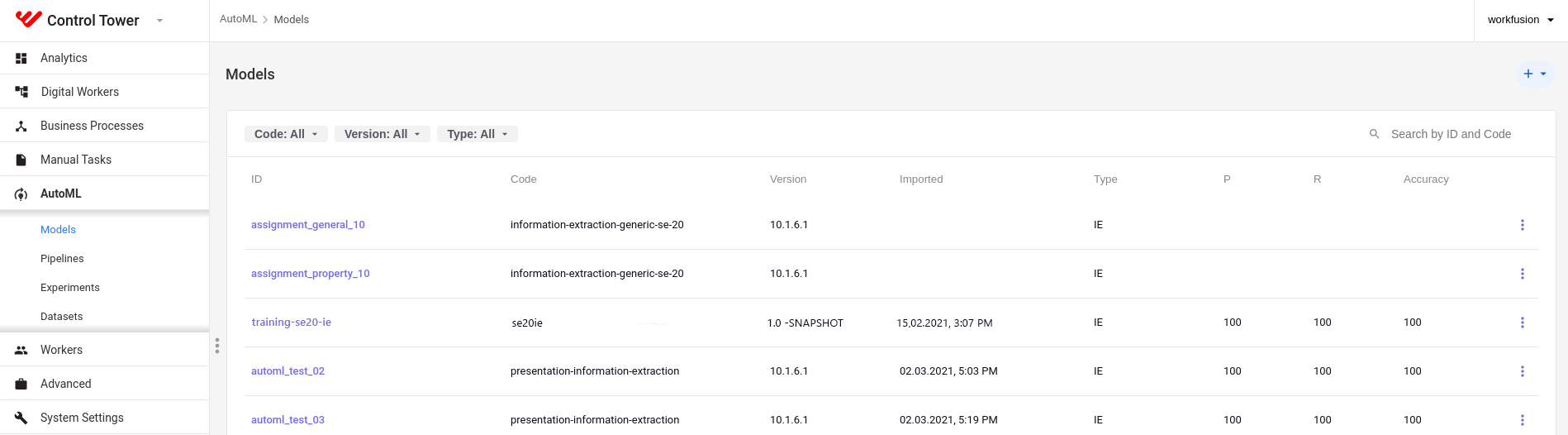Open more options for automl_test_02

pyautogui.click(x=1523, y=371)
